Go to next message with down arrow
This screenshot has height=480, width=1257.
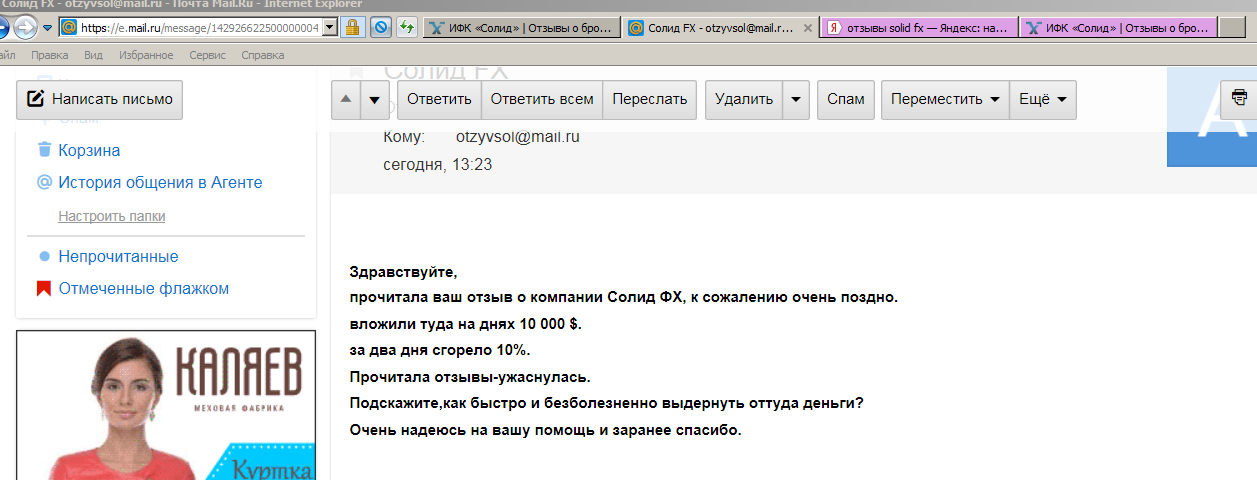pyautogui.click(x=375, y=99)
